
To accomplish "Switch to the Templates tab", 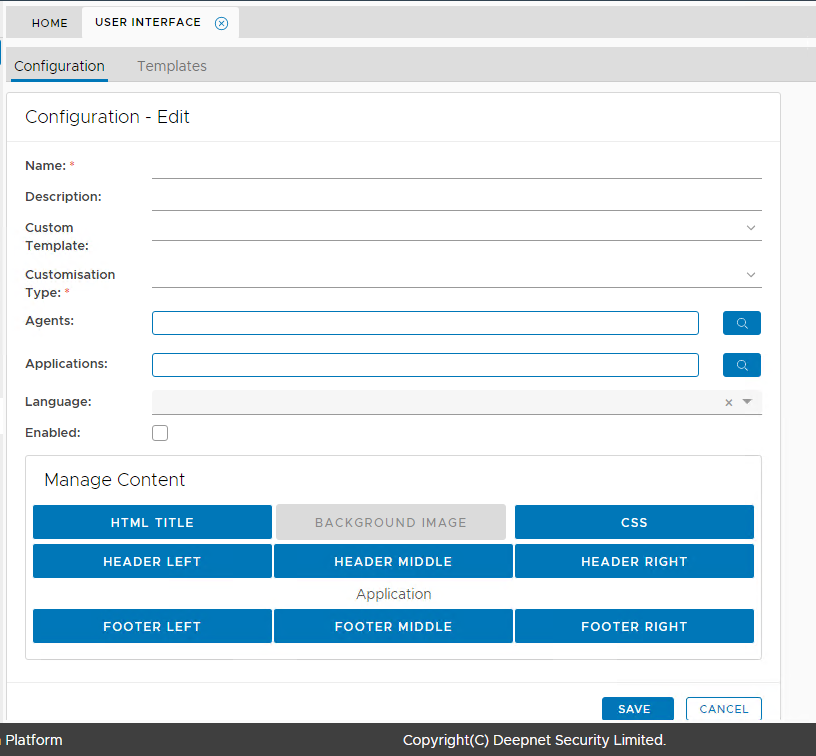I will (172, 66).
